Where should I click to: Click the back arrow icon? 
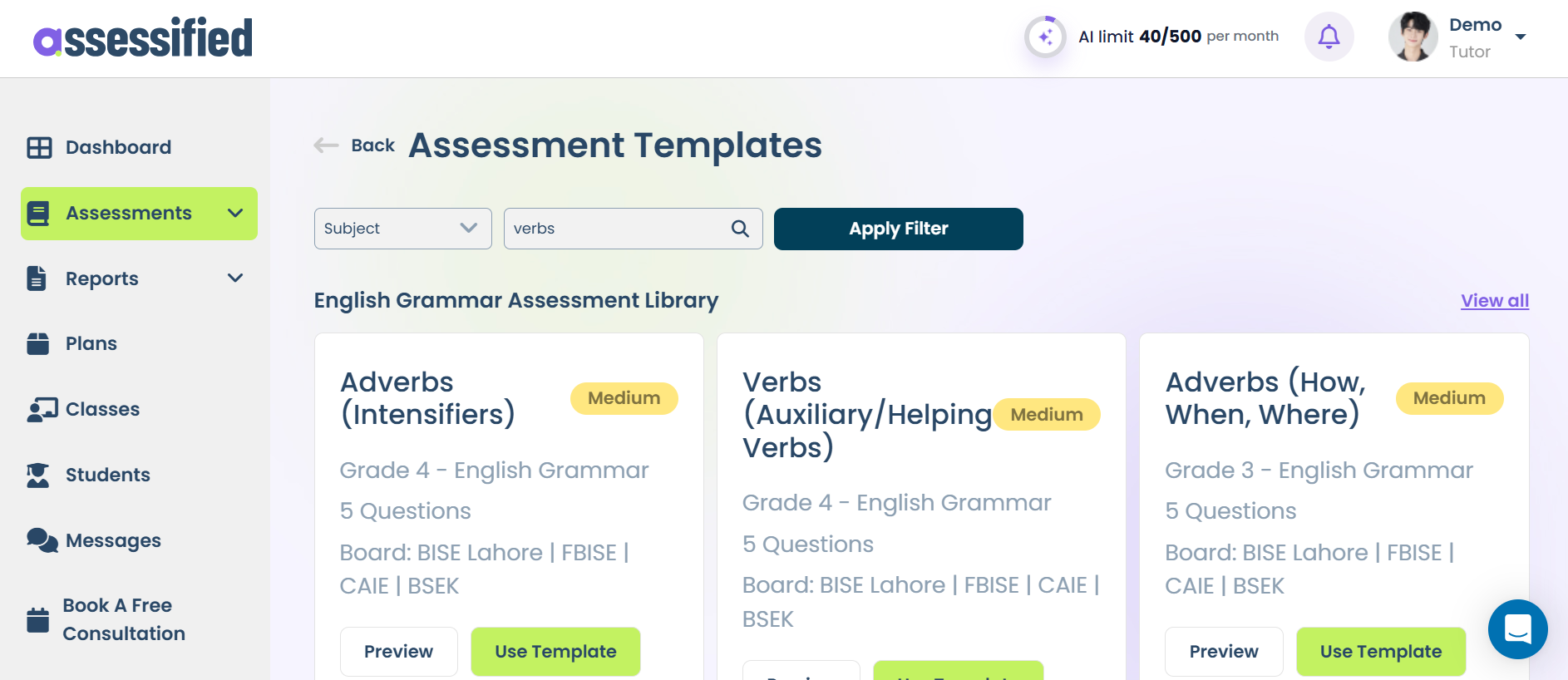click(326, 145)
